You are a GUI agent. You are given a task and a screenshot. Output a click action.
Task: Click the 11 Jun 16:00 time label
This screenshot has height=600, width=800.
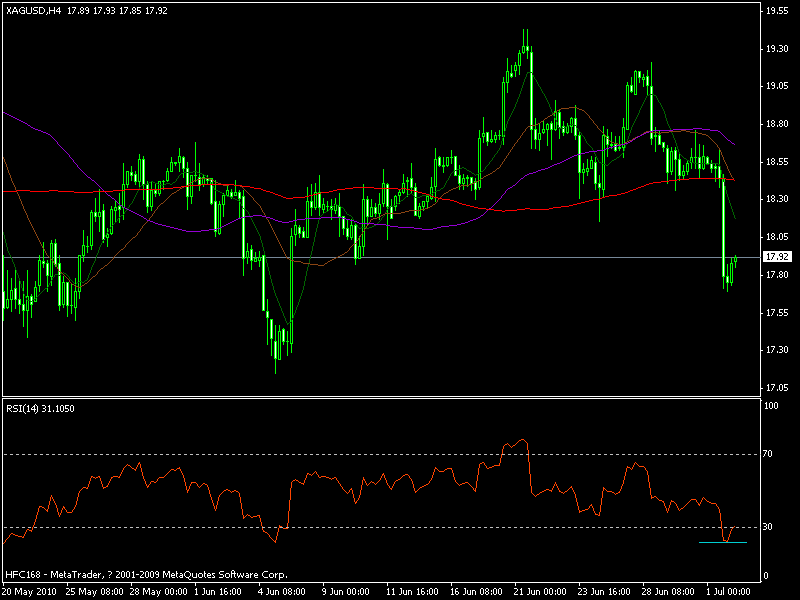pos(412,592)
